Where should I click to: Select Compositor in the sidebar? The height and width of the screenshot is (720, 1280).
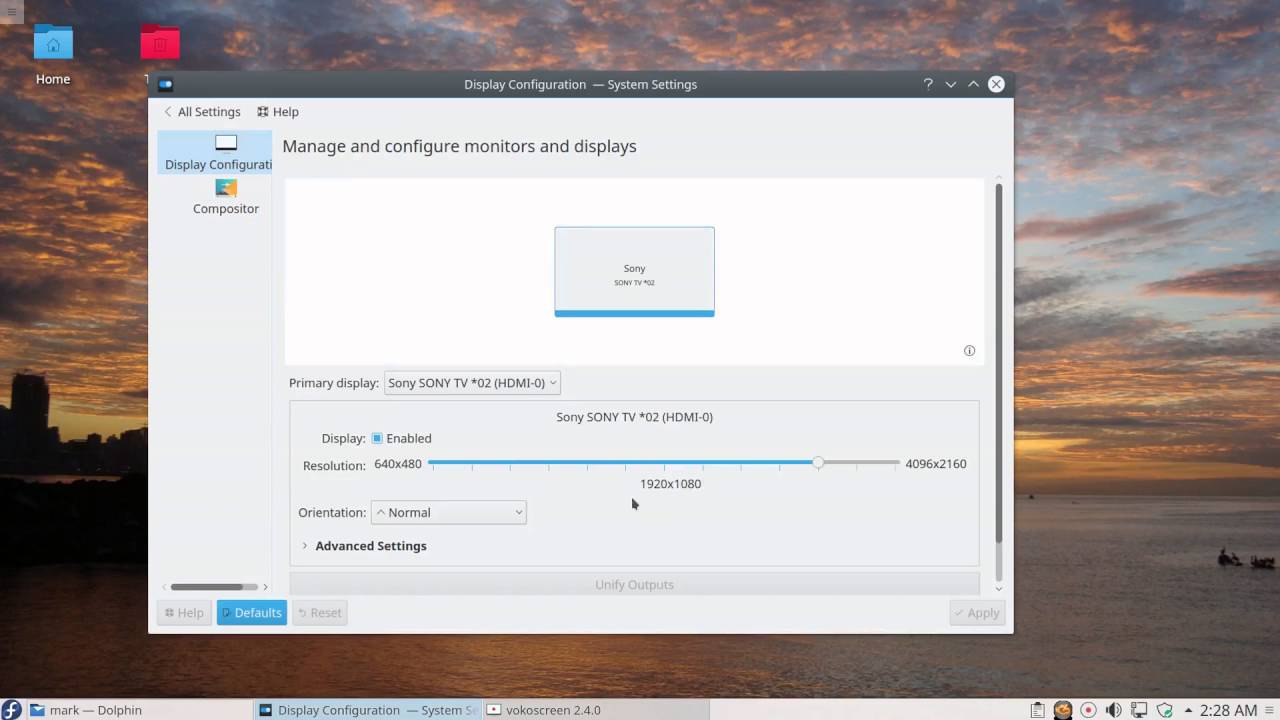(x=225, y=197)
